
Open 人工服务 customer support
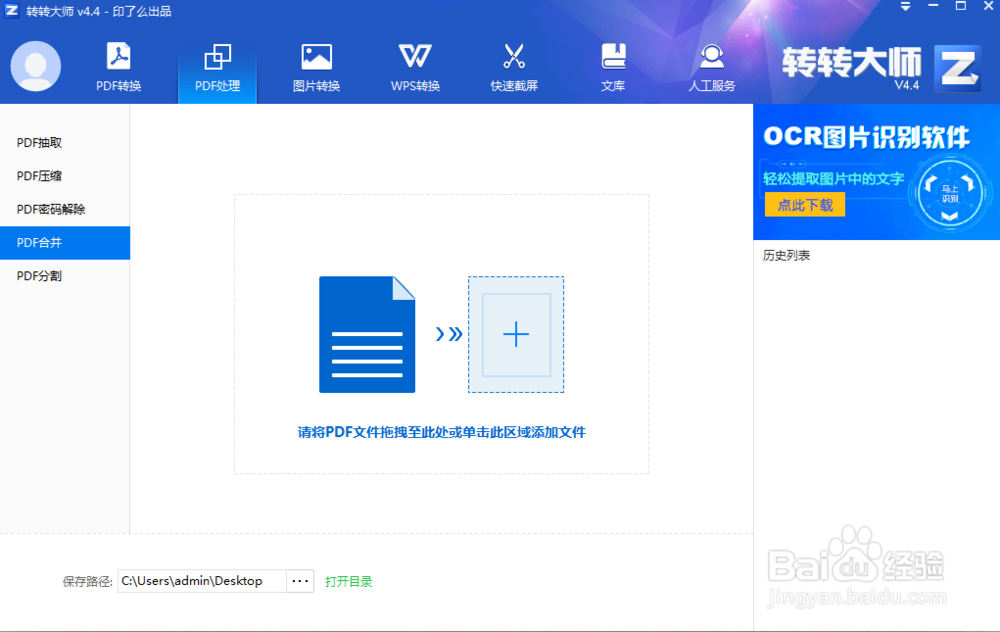pos(712,67)
